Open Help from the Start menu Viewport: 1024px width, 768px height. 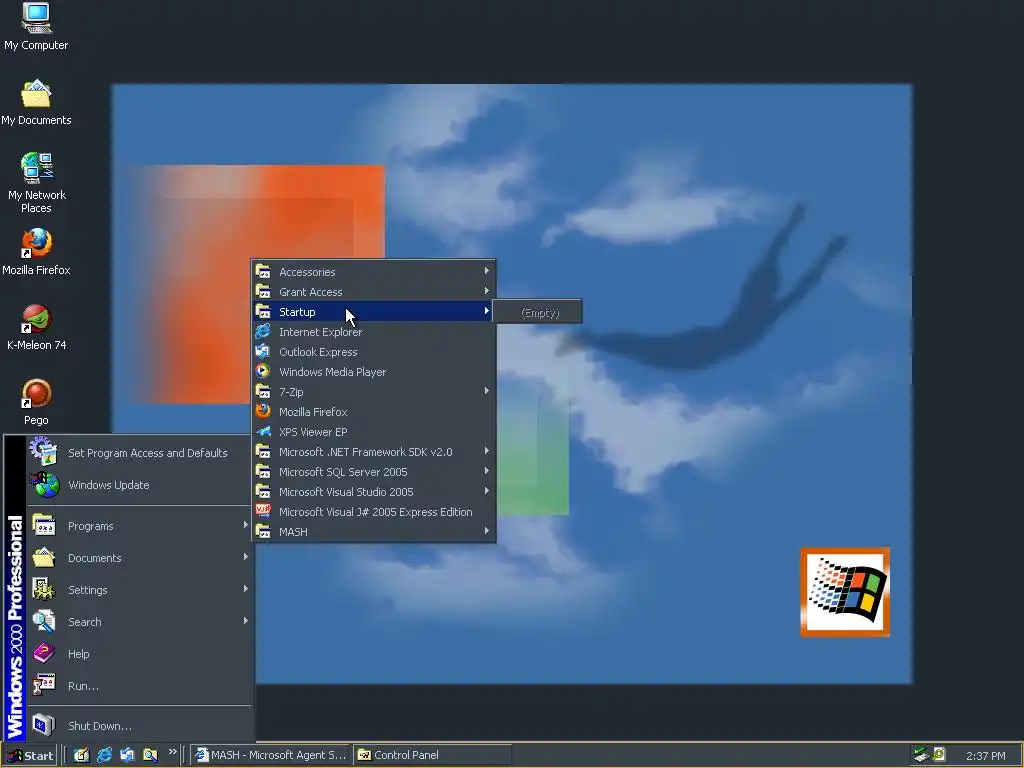point(138,654)
